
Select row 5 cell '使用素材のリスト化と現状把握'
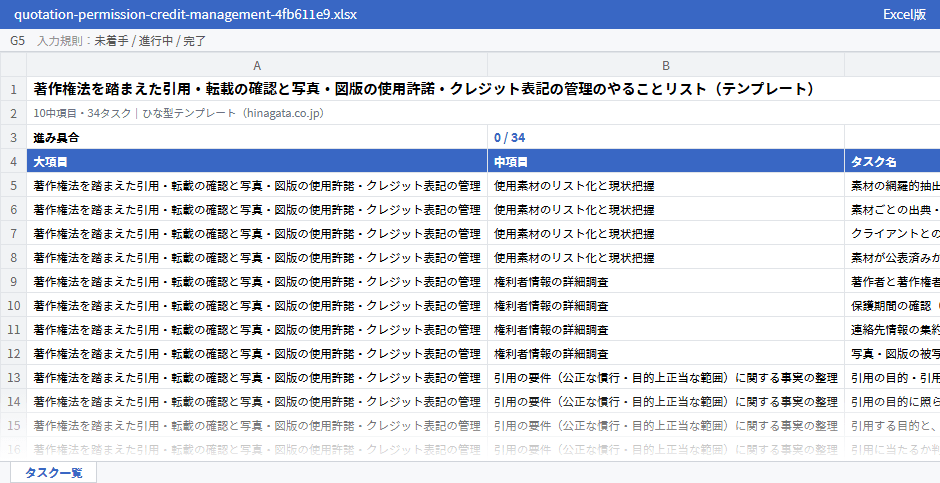tap(666, 185)
